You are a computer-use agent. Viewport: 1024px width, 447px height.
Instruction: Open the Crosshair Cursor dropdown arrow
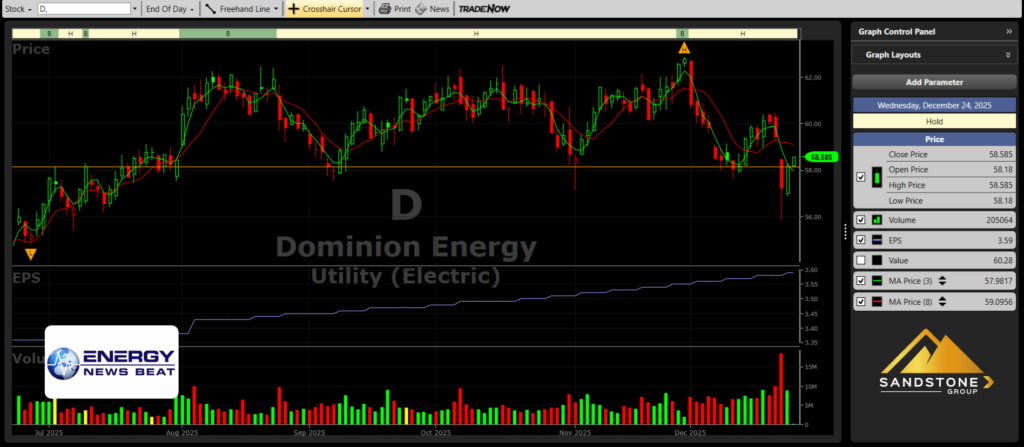(x=368, y=9)
